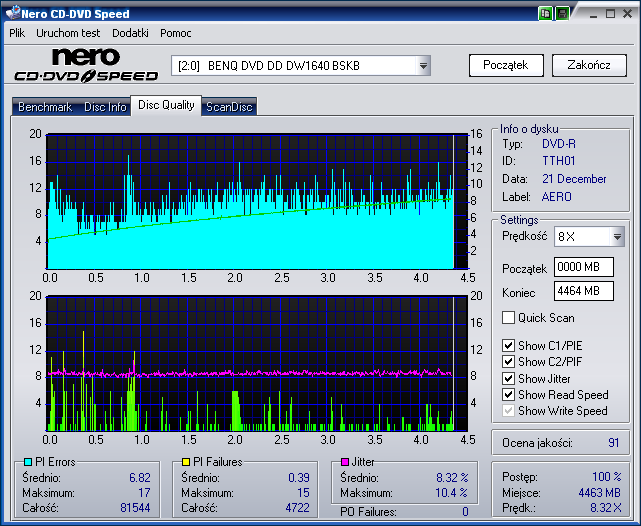Click the magenta Jitter legend swatch

(345, 462)
